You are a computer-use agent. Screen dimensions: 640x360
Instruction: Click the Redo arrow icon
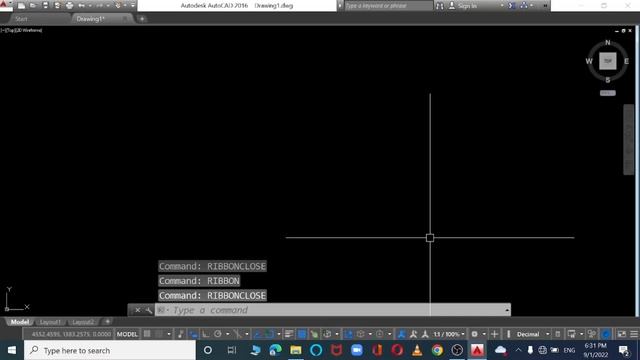(100, 6)
